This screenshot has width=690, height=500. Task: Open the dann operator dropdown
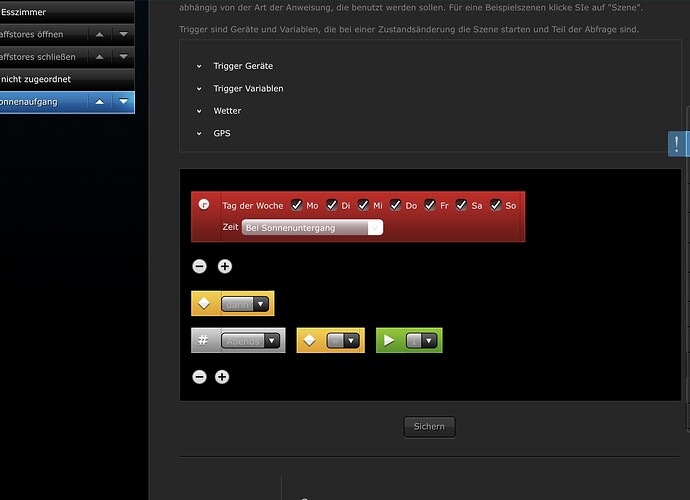click(245, 304)
